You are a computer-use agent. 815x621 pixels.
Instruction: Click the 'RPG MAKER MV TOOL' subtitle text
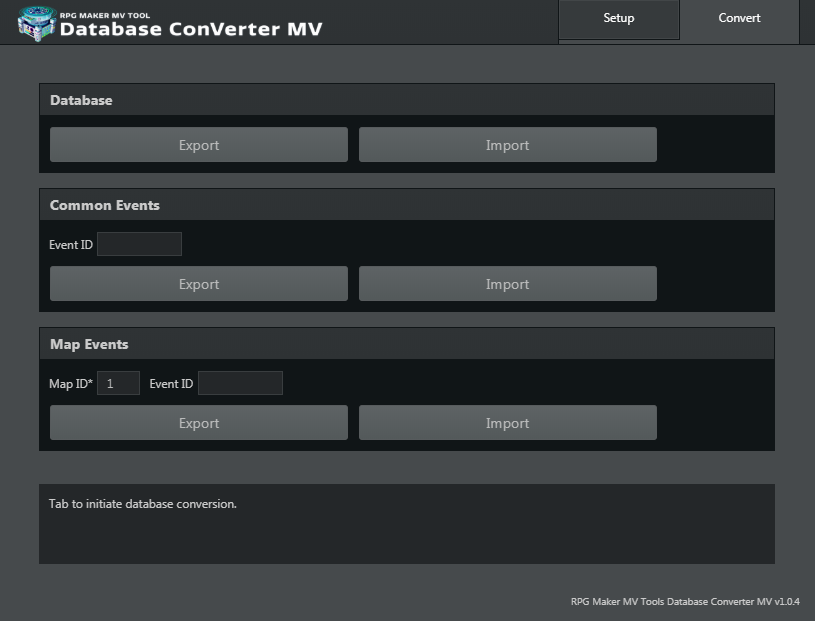point(105,16)
